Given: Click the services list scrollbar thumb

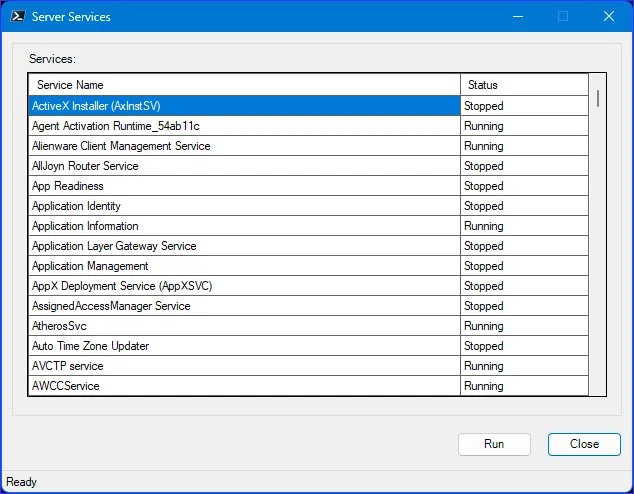Looking at the screenshot, I should [x=598, y=99].
